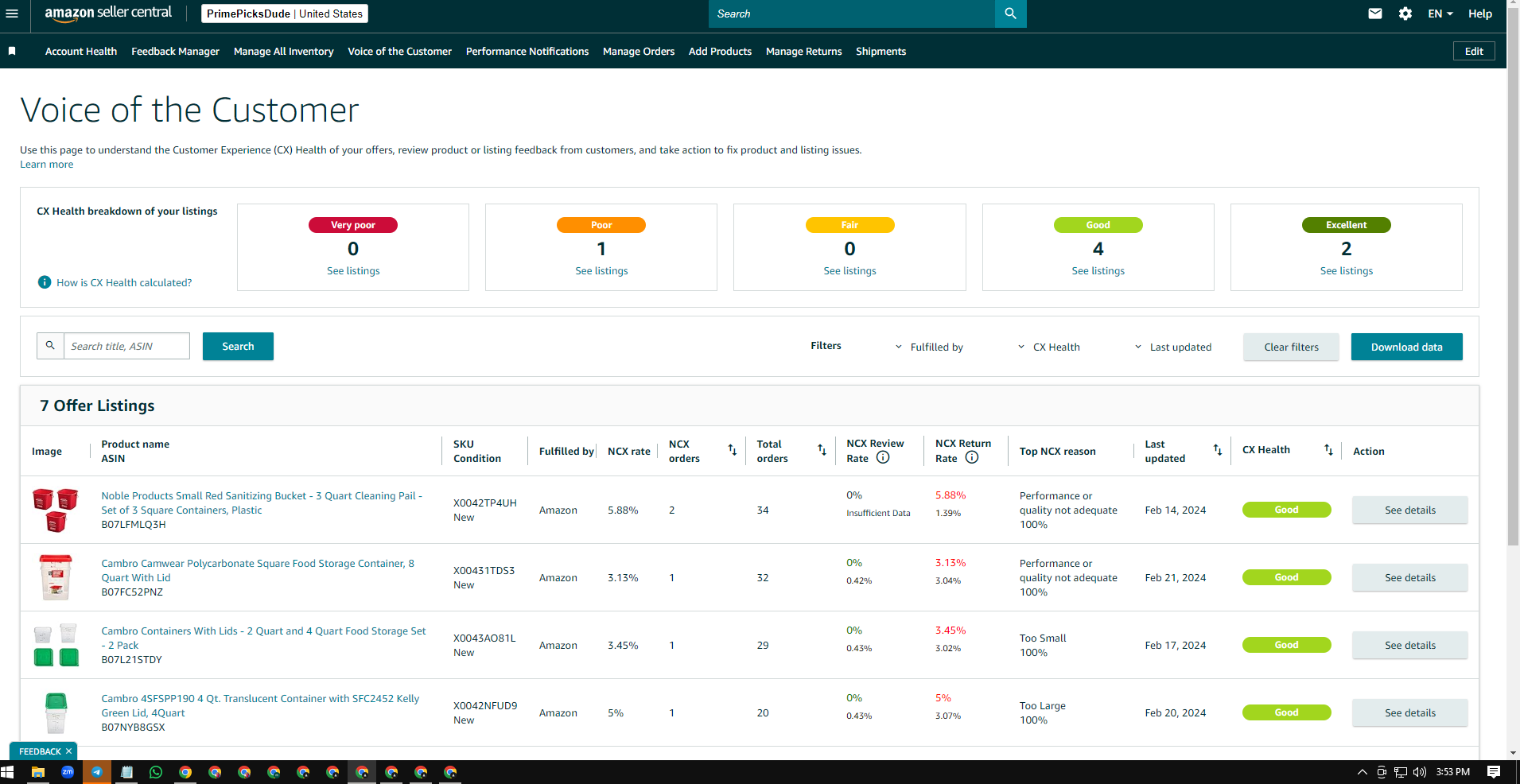Click the Edit button in the navigation bar

click(1474, 51)
